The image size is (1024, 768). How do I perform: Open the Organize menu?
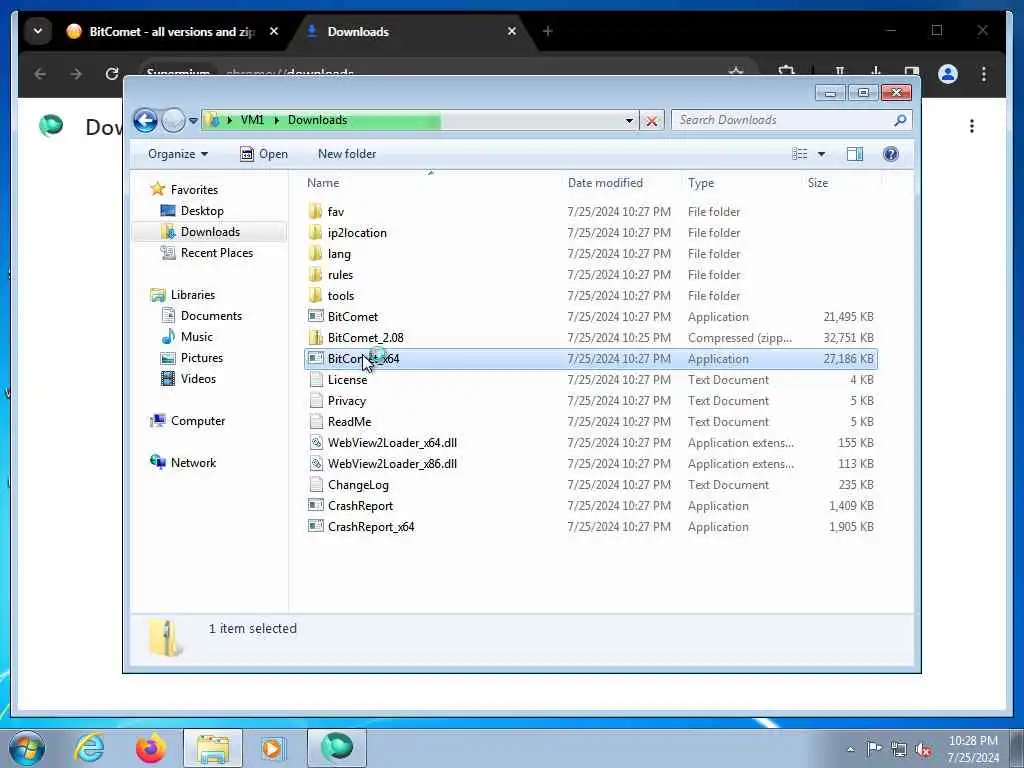click(x=178, y=154)
